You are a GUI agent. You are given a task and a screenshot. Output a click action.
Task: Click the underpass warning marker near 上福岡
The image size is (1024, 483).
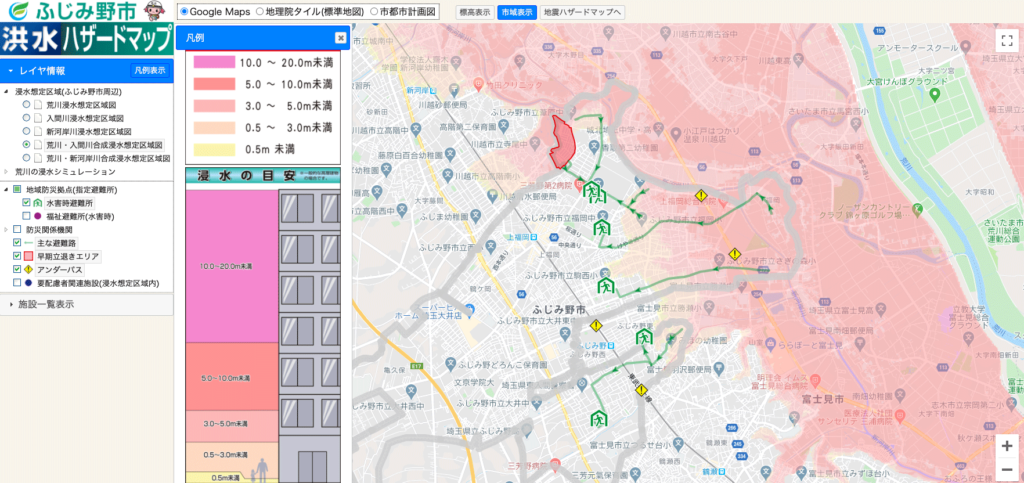702,196
